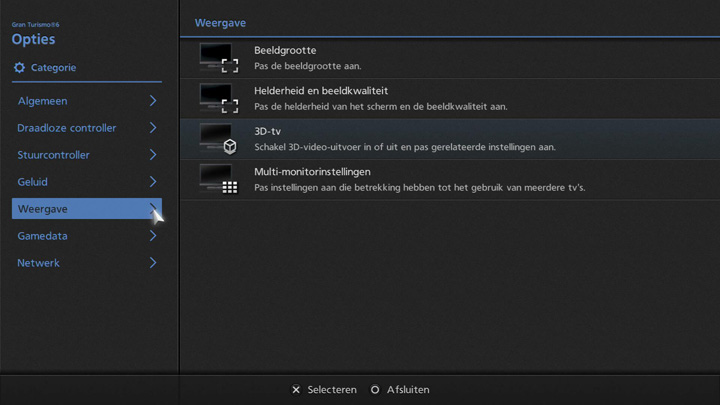The width and height of the screenshot is (720, 405).
Task: Click the Multi-monitorinstellingen grid icon
Action: (x=218, y=179)
